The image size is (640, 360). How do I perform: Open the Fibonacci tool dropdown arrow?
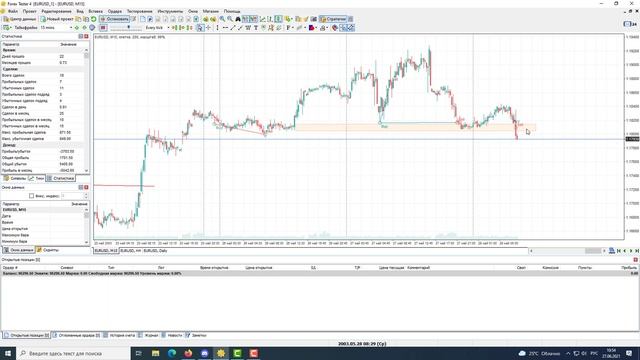pos(292,28)
